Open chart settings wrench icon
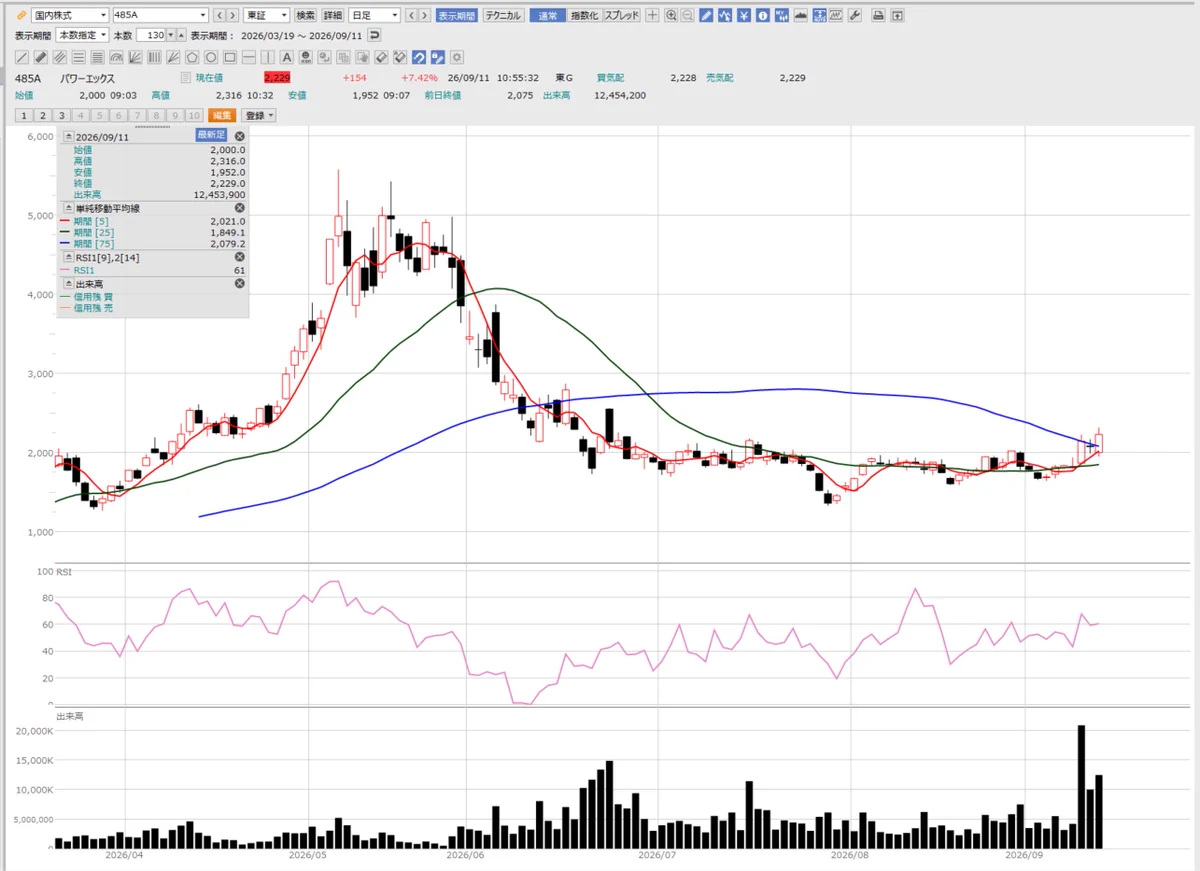Image resolution: width=1200 pixels, height=871 pixels. pyautogui.click(x=855, y=16)
